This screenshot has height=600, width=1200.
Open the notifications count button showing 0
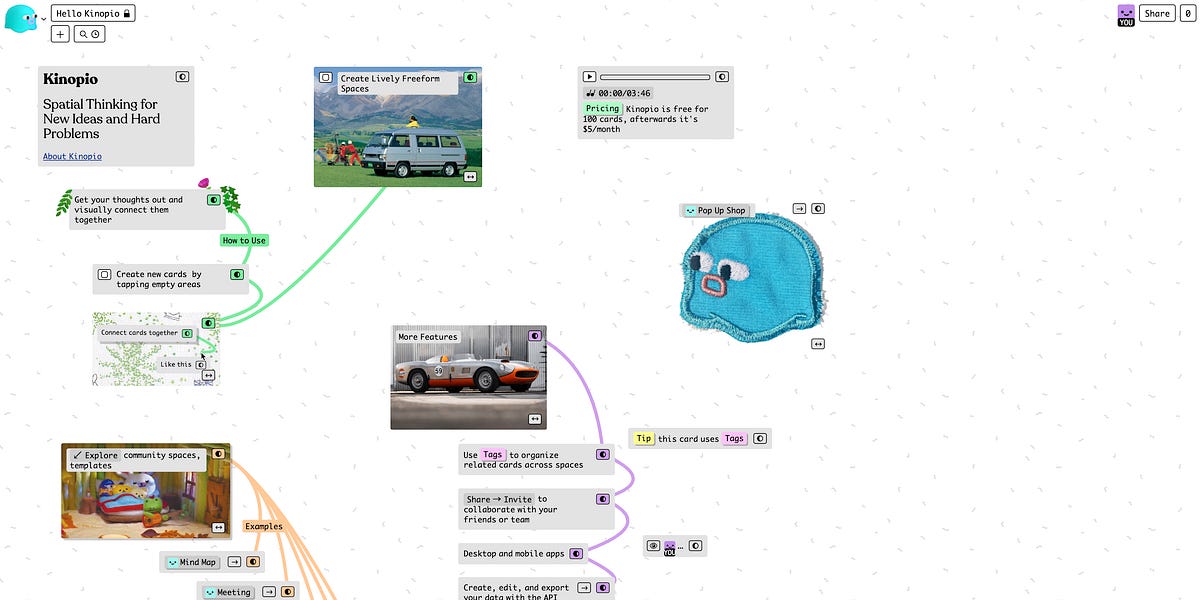(1187, 14)
